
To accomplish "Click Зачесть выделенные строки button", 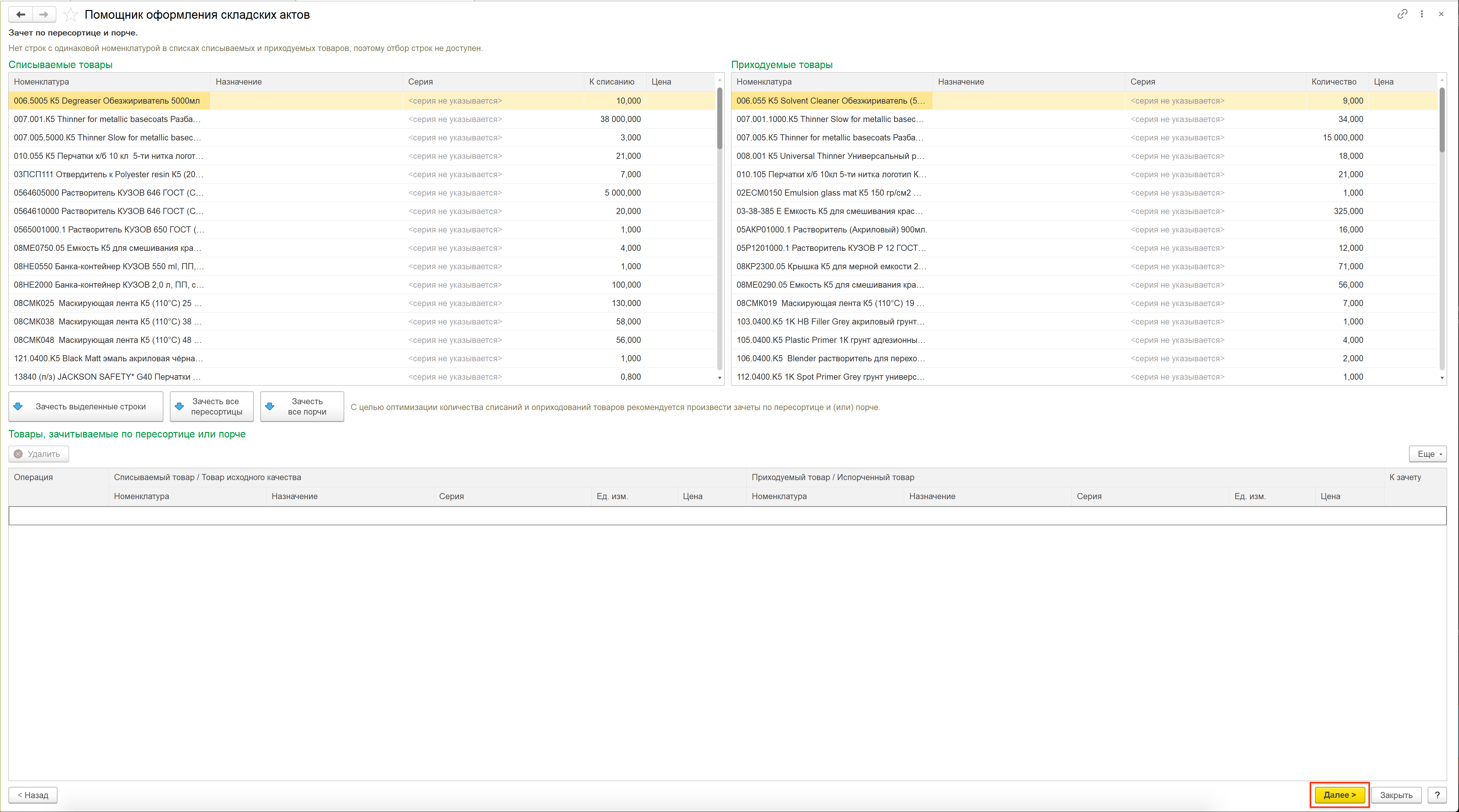I will (x=86, y=406).
